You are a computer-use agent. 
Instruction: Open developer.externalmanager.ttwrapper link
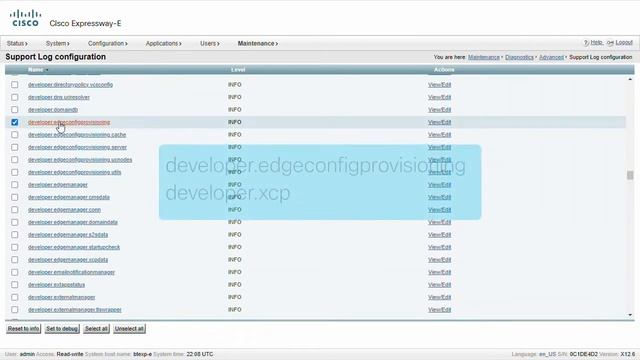(75, 310)
